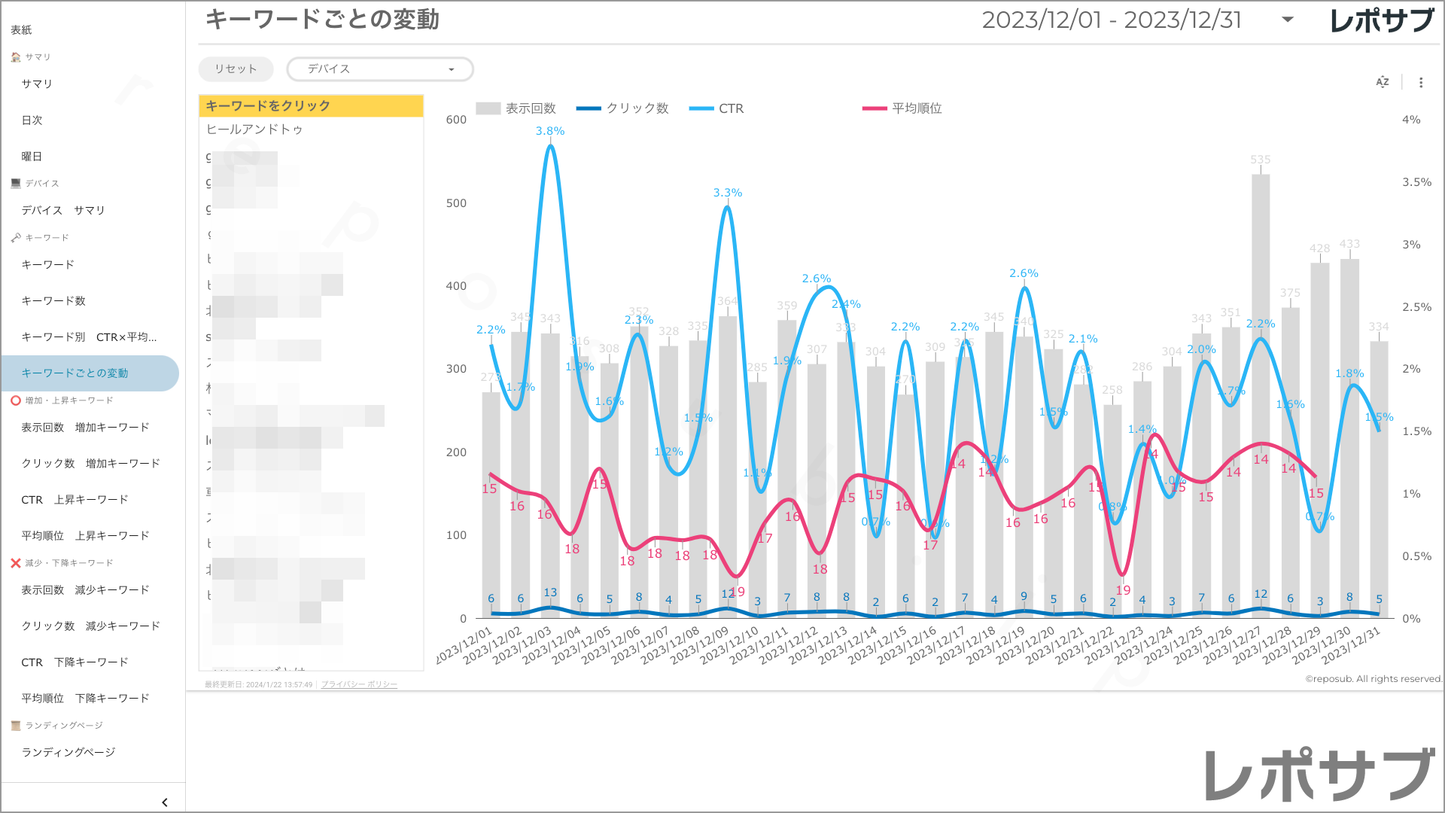Image resolution: width=1445 pixels, height=813 pixels.
Task: Click the レポサブ logo in the header
Action: click(1381, 21)
